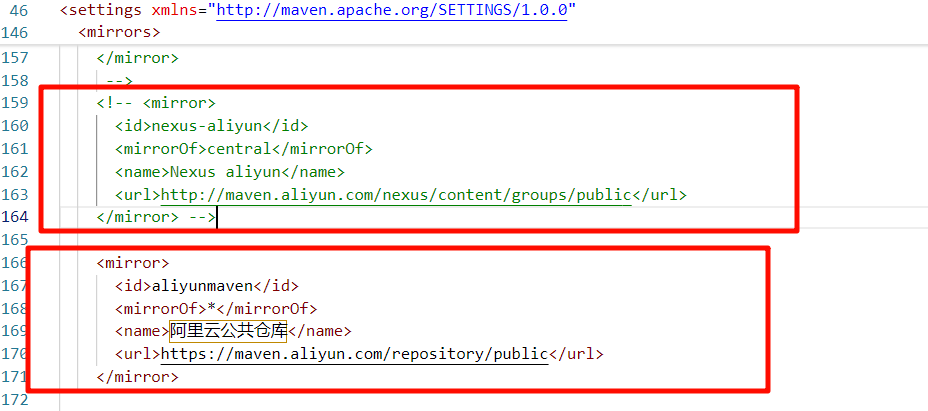Click the </url> closing tag on line 170

click(x=576, y=354)
